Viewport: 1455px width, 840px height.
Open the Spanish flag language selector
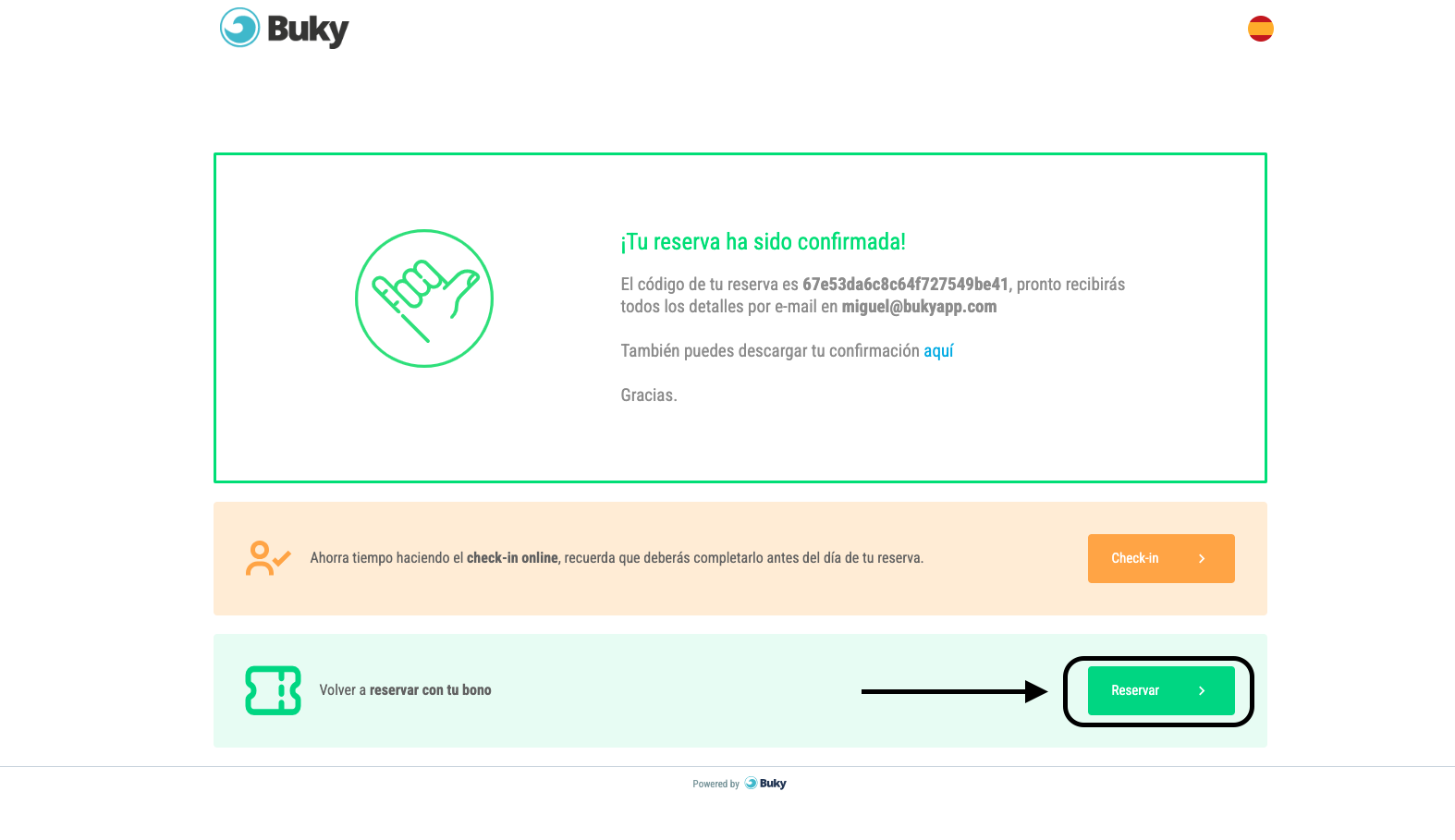pos(1260,29)
